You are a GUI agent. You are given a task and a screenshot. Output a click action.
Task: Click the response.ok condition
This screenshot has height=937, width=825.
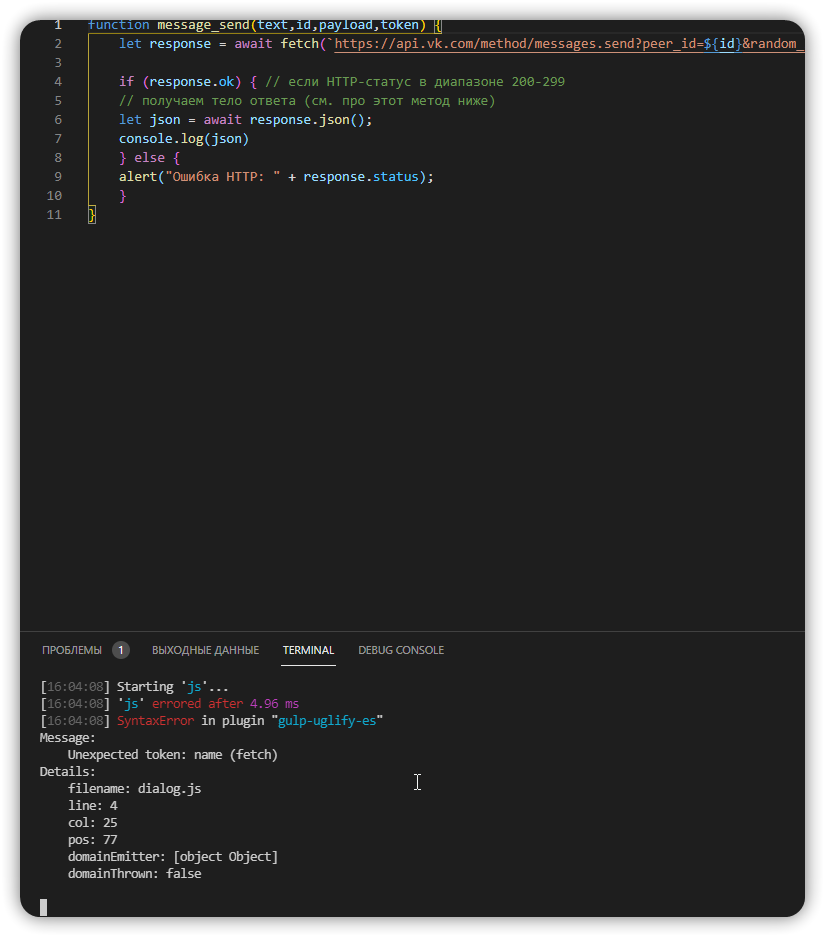point(192,81)
